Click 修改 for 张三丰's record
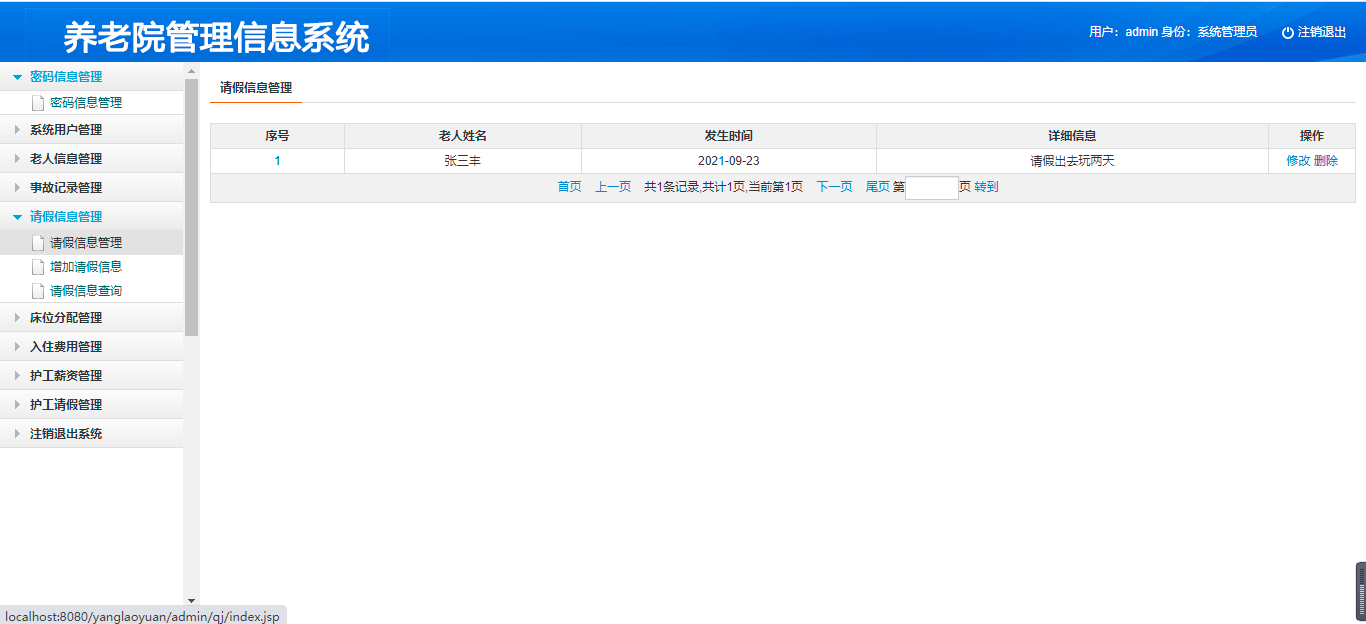 click(x=1298, y=161)
